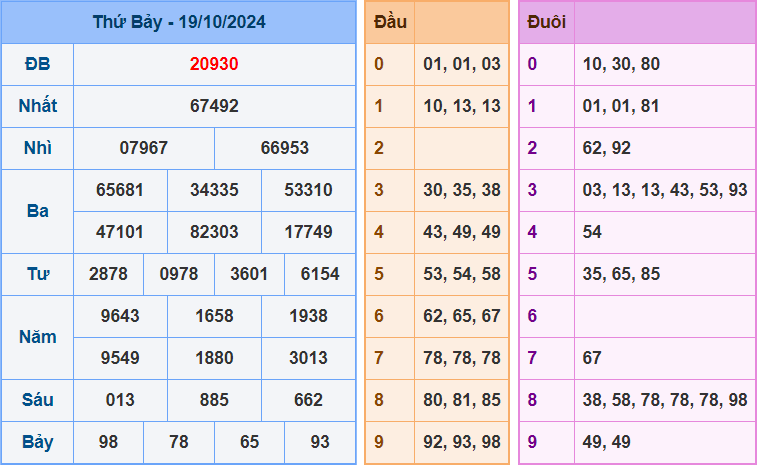Image resolution: width=759 pixels, height=465 pixels.
Task: Click sixth prize number 885
Action: 214,400
